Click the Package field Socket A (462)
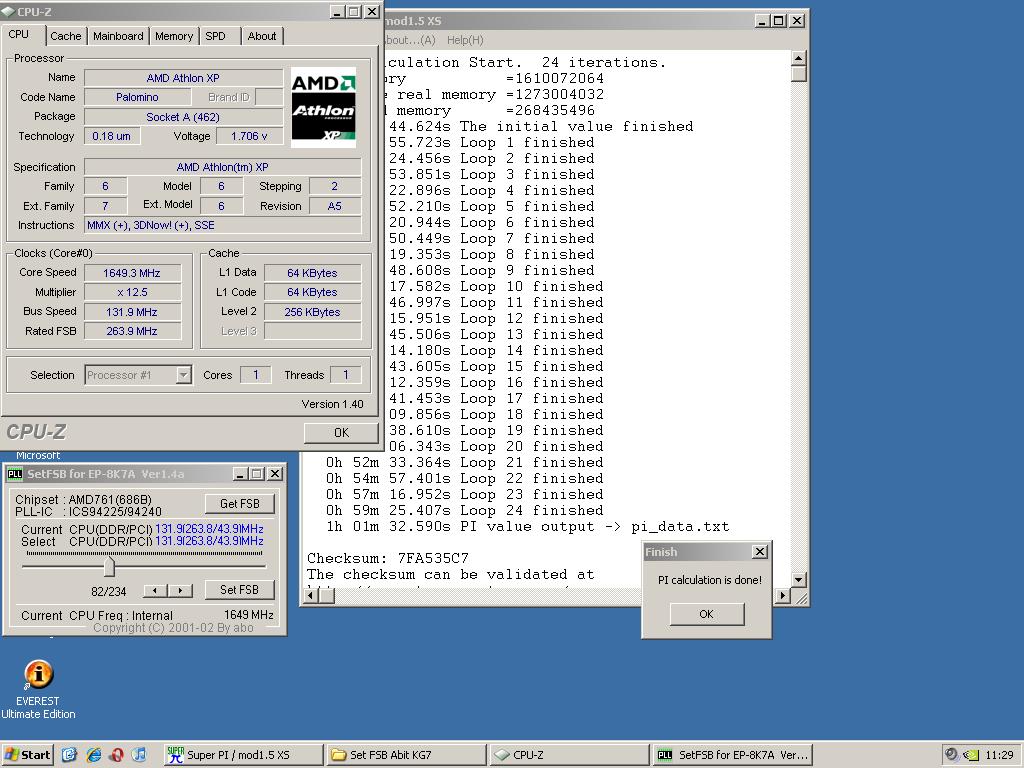The height and width of the screenshot is (768, 1024). [183, 117]
